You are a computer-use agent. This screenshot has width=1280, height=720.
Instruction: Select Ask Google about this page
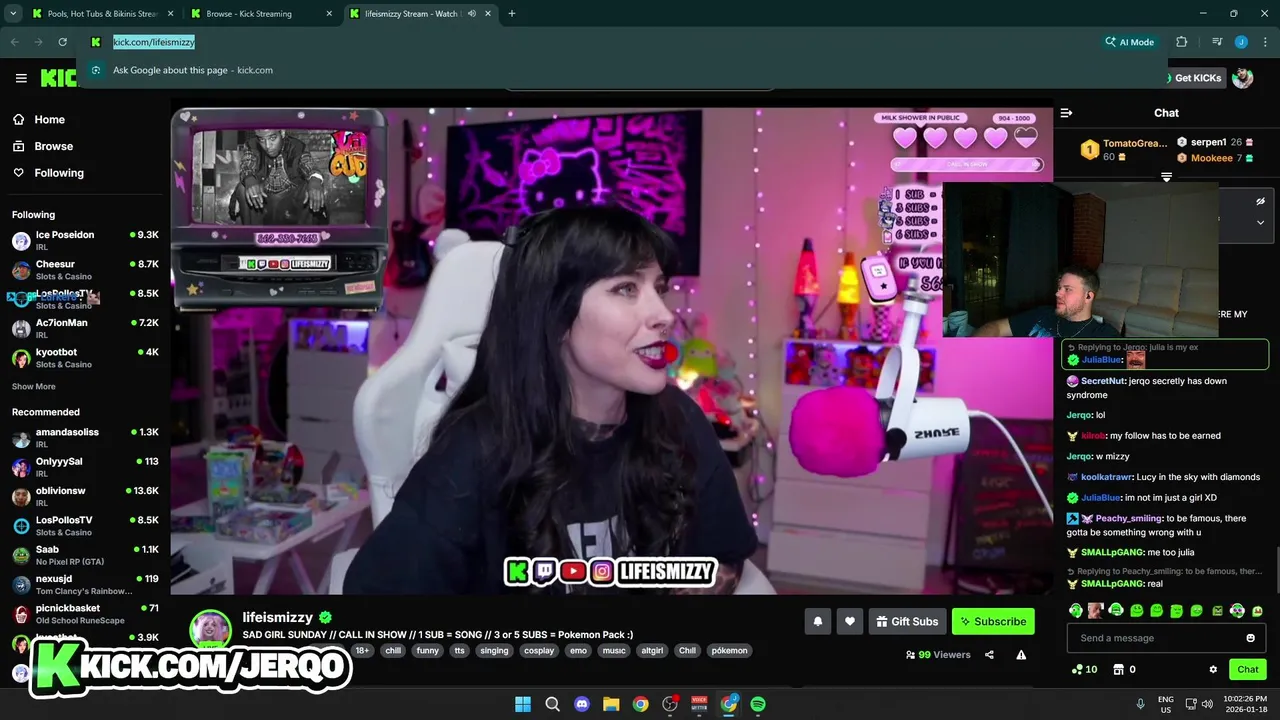point(192,70)
